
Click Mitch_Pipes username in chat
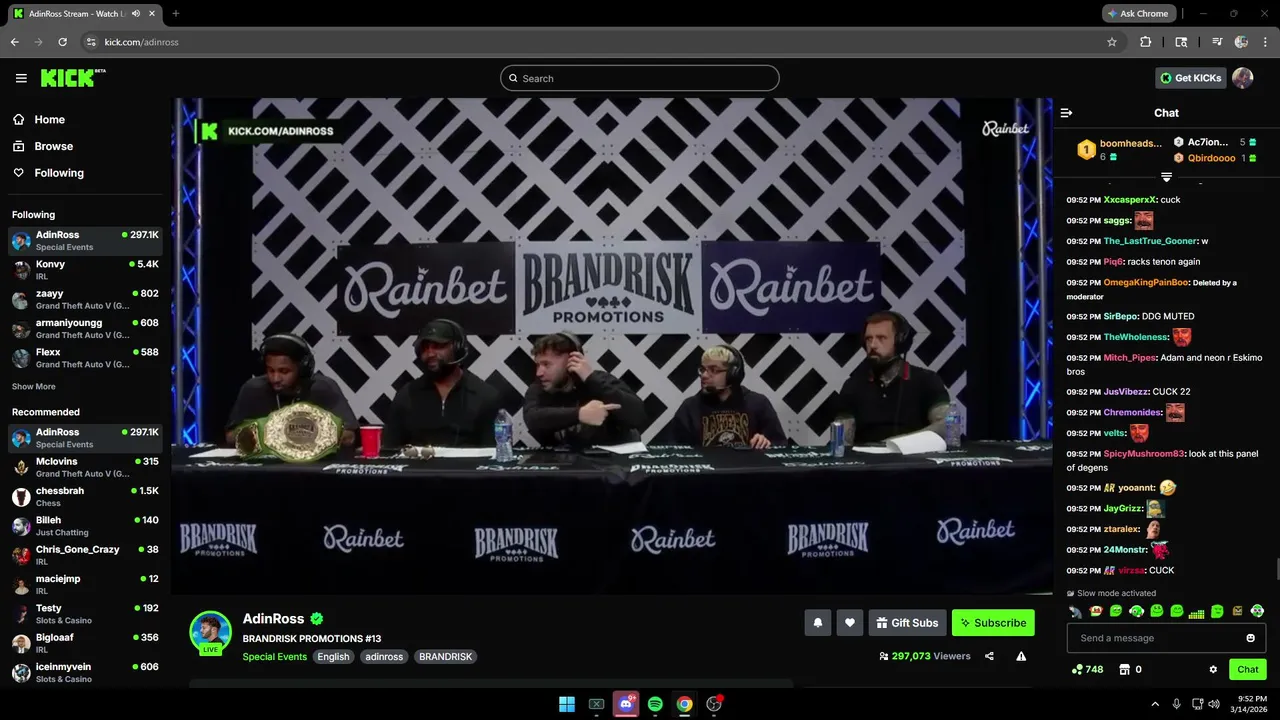tap(1130, 358)
